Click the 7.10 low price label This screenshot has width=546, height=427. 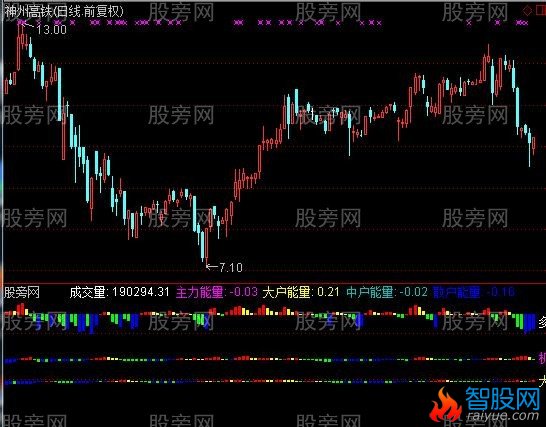click(x=231, y=267)
